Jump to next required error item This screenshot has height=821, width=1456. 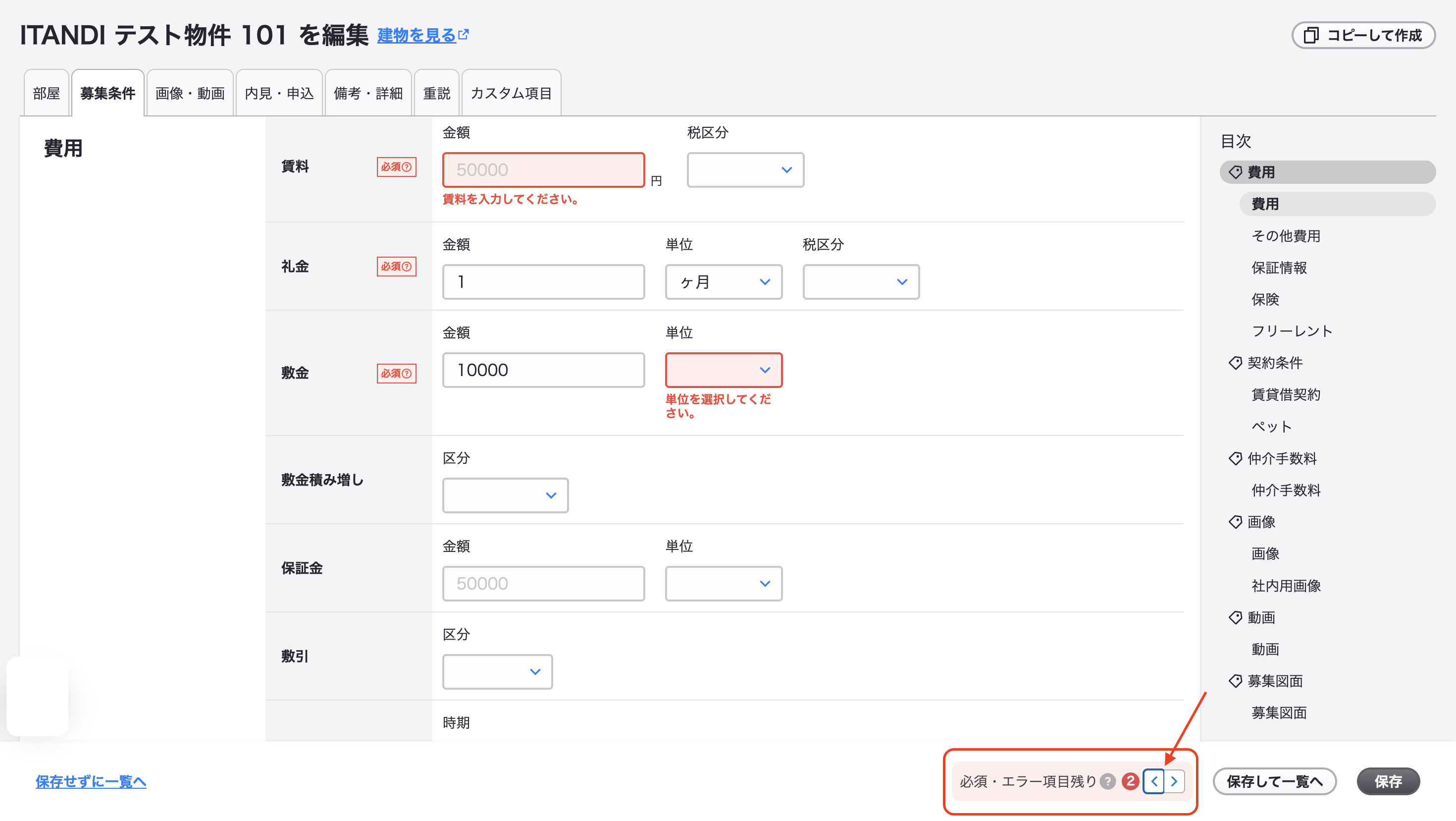1174,781
